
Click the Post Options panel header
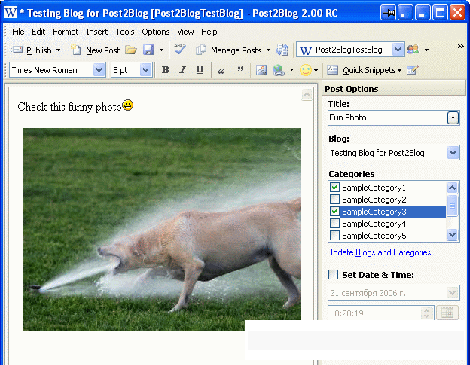pyautogui.click(x=393, y=89)
